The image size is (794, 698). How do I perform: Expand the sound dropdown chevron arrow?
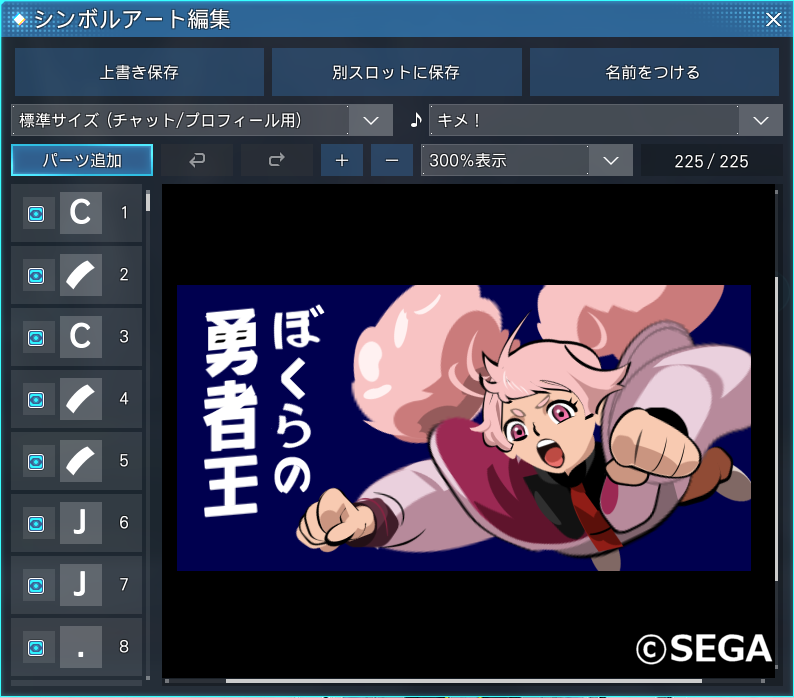coord(761,120)
